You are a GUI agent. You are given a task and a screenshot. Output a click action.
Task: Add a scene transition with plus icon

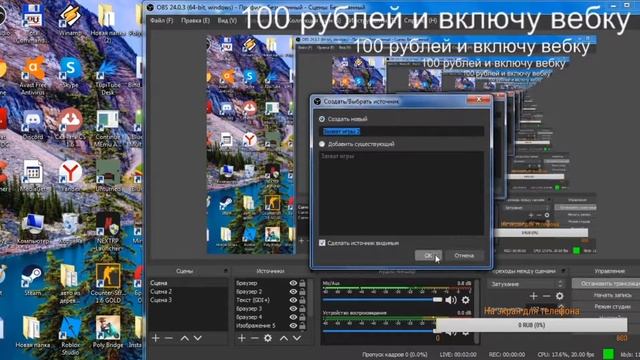pos(533,296)
